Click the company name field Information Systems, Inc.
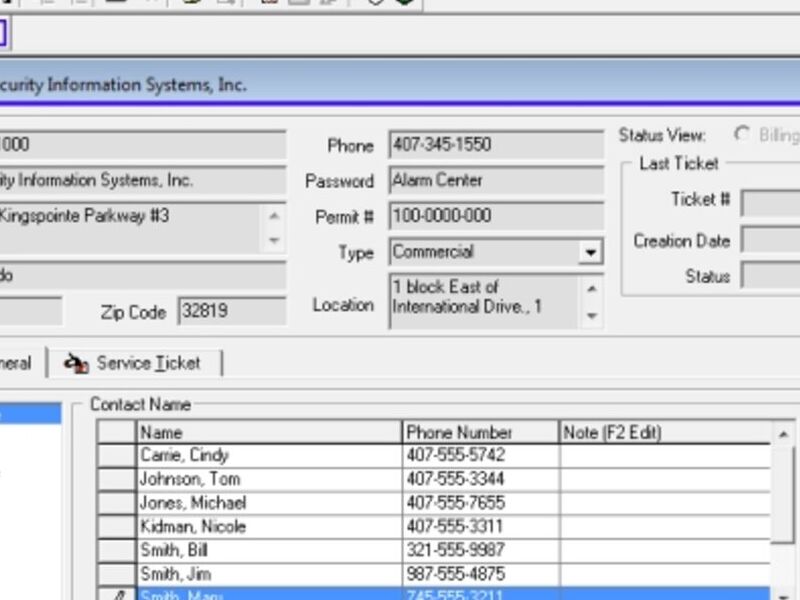 point(143,181)
